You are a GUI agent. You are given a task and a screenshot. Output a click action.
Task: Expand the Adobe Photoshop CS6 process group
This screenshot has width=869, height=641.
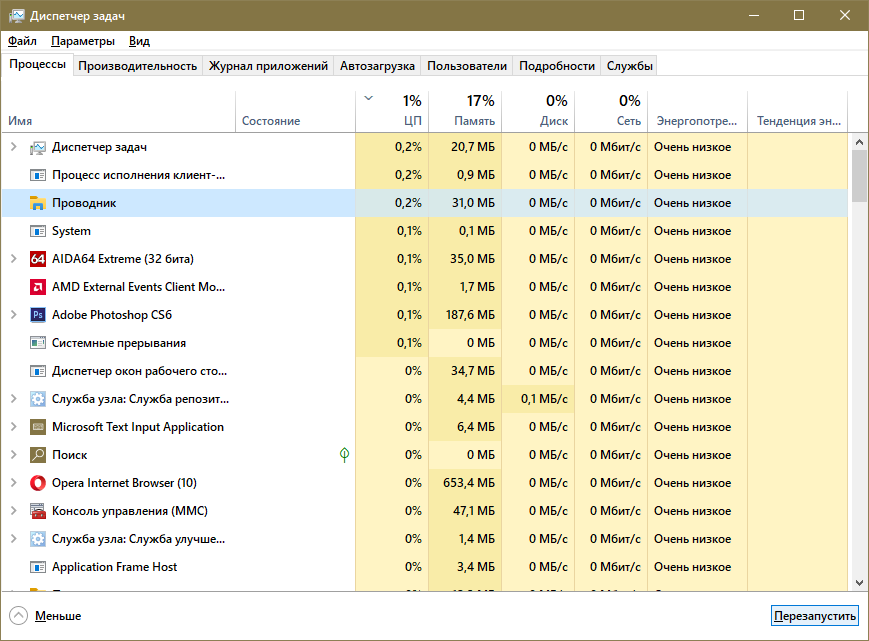[13, 315]
